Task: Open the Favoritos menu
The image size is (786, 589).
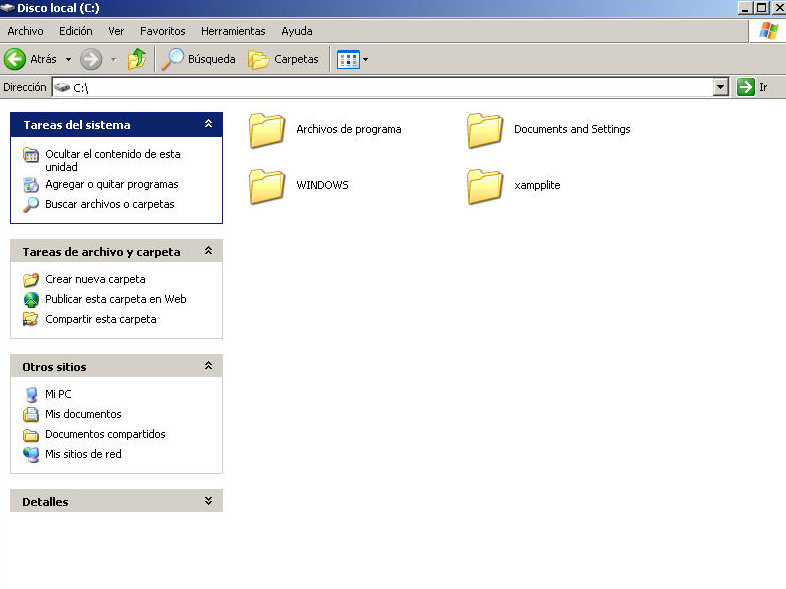Action: click(x=162, y=31)
